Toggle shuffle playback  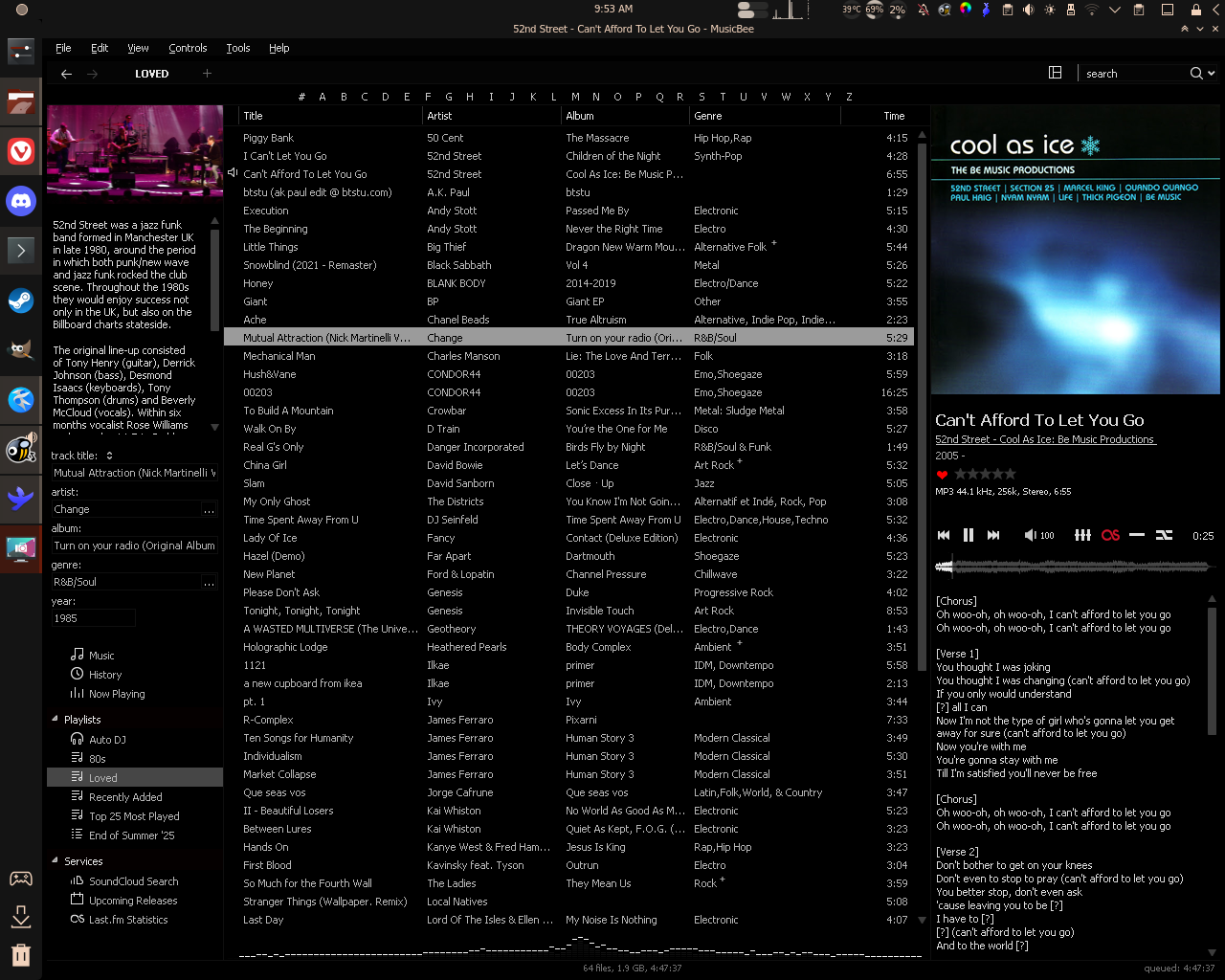click(1164, 536)
